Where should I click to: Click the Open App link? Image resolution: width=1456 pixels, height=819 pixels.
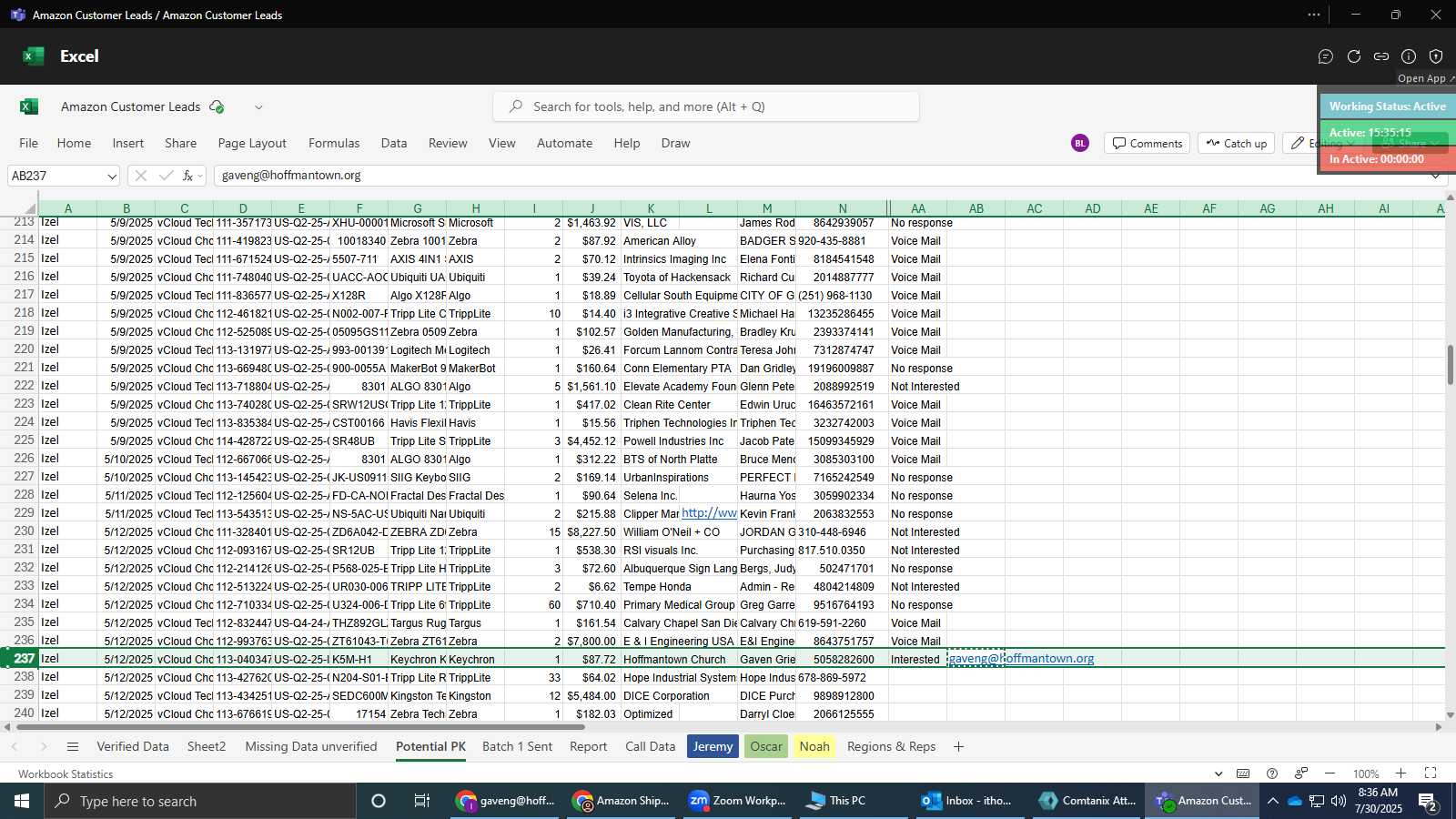tap(1426, 78)
